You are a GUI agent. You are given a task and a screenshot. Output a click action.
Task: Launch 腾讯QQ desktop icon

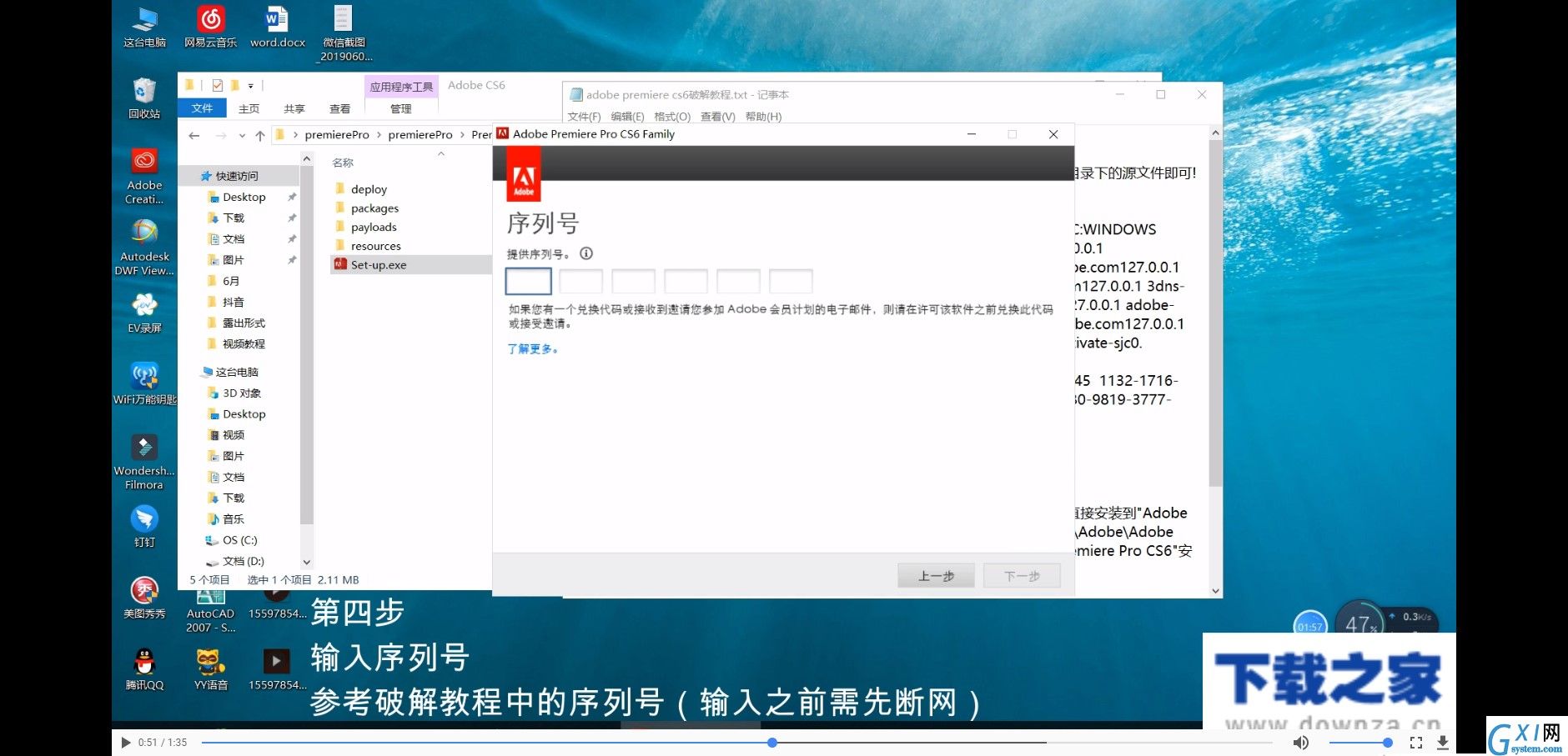coord(144,669)
